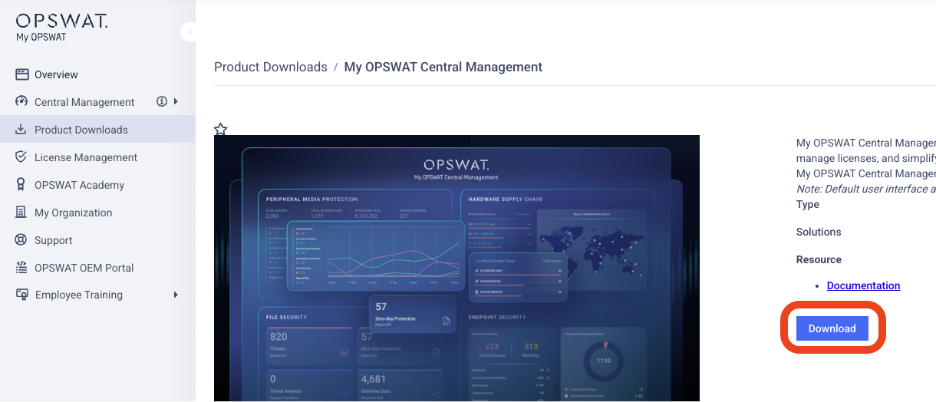Image resolution: width=936 pixels, height=402 pixels.
Task: Go to Product Downloads breadcrumb
Action: click(270, 67)
